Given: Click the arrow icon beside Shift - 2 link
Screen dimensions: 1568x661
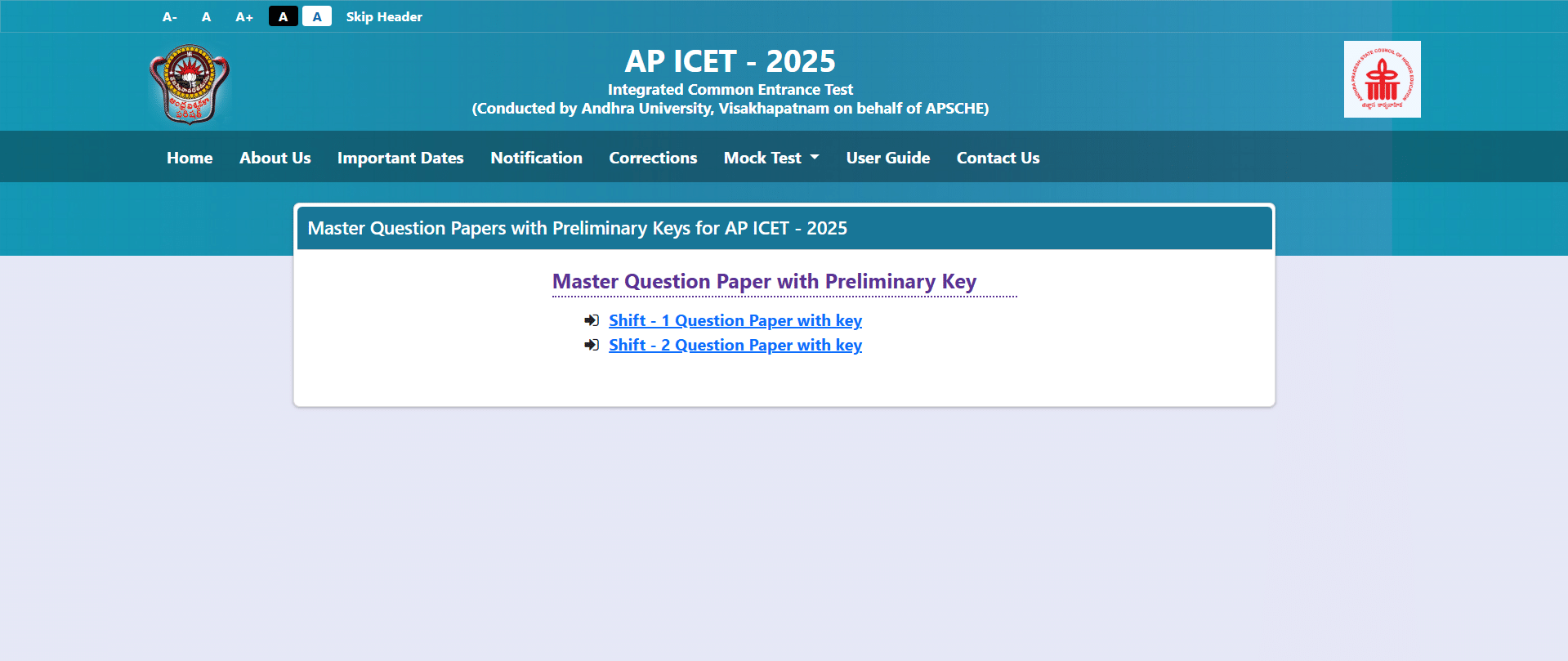Looking at the screenshot, I should pos(592,345).
